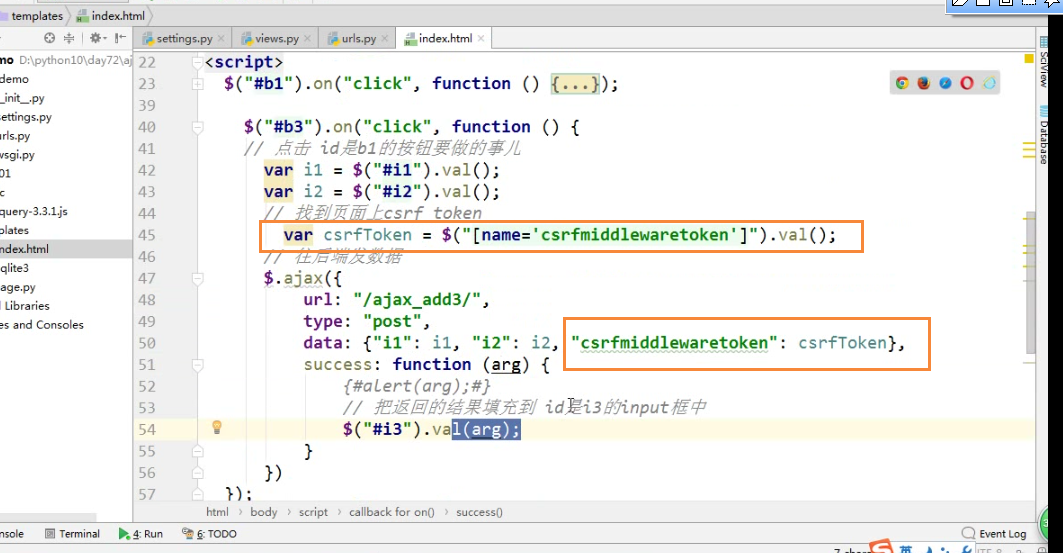This screenshot has height=553, width=1063.
Task: Select Scratches and Consoles in project tree
Action: 42,325
